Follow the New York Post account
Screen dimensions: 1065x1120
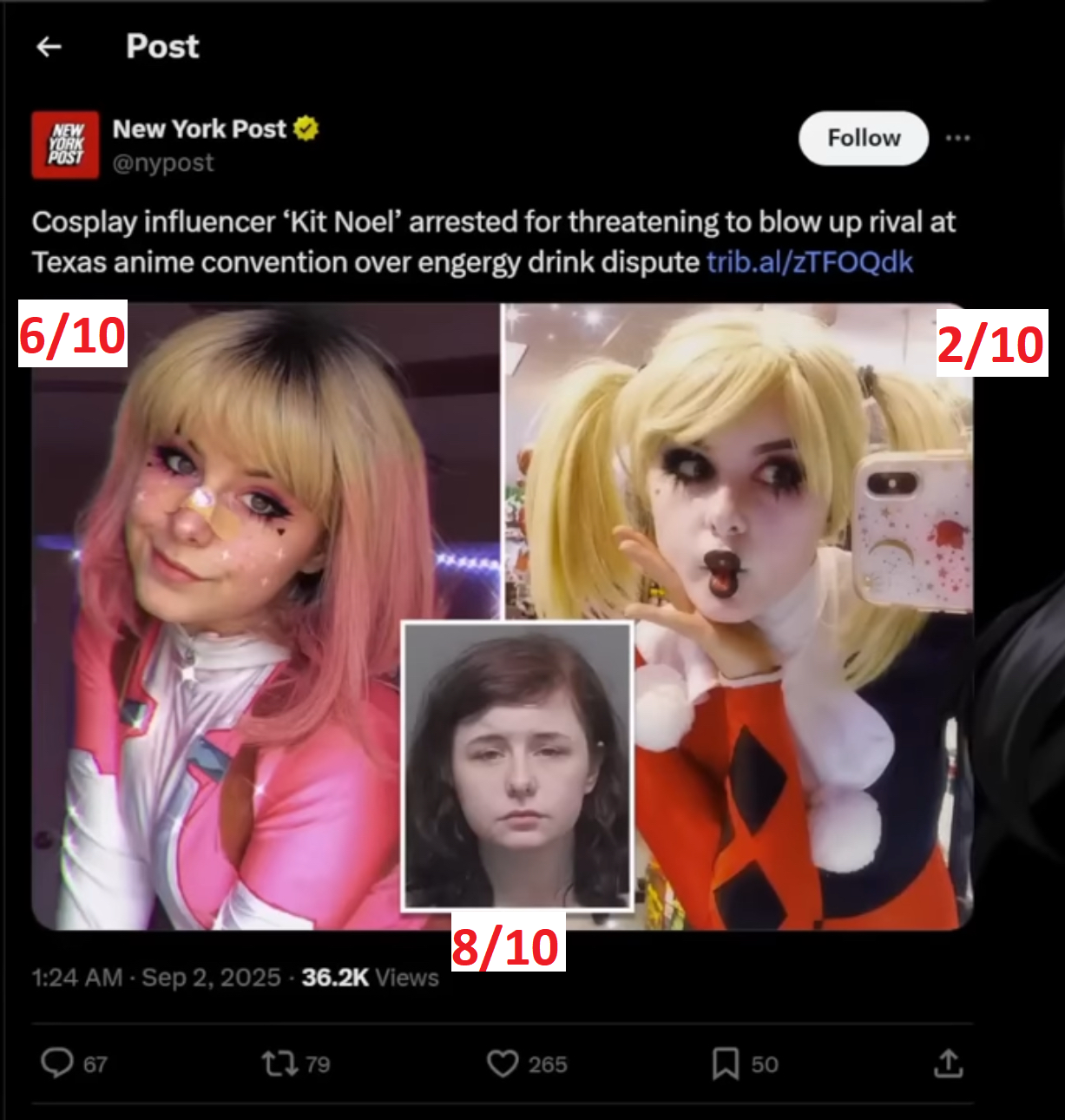[x=864, y=138]
